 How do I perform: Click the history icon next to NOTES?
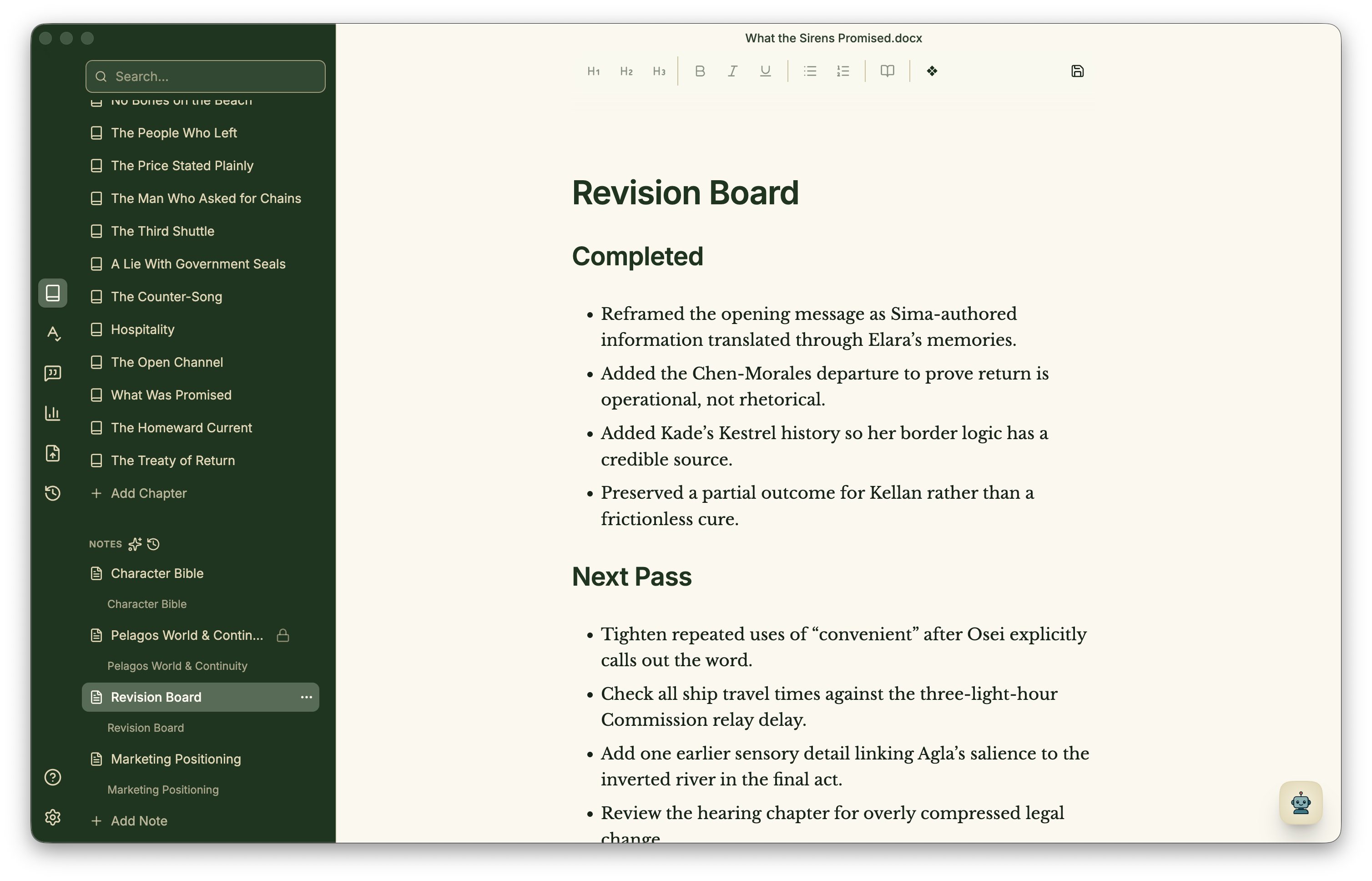click(153, 544)
